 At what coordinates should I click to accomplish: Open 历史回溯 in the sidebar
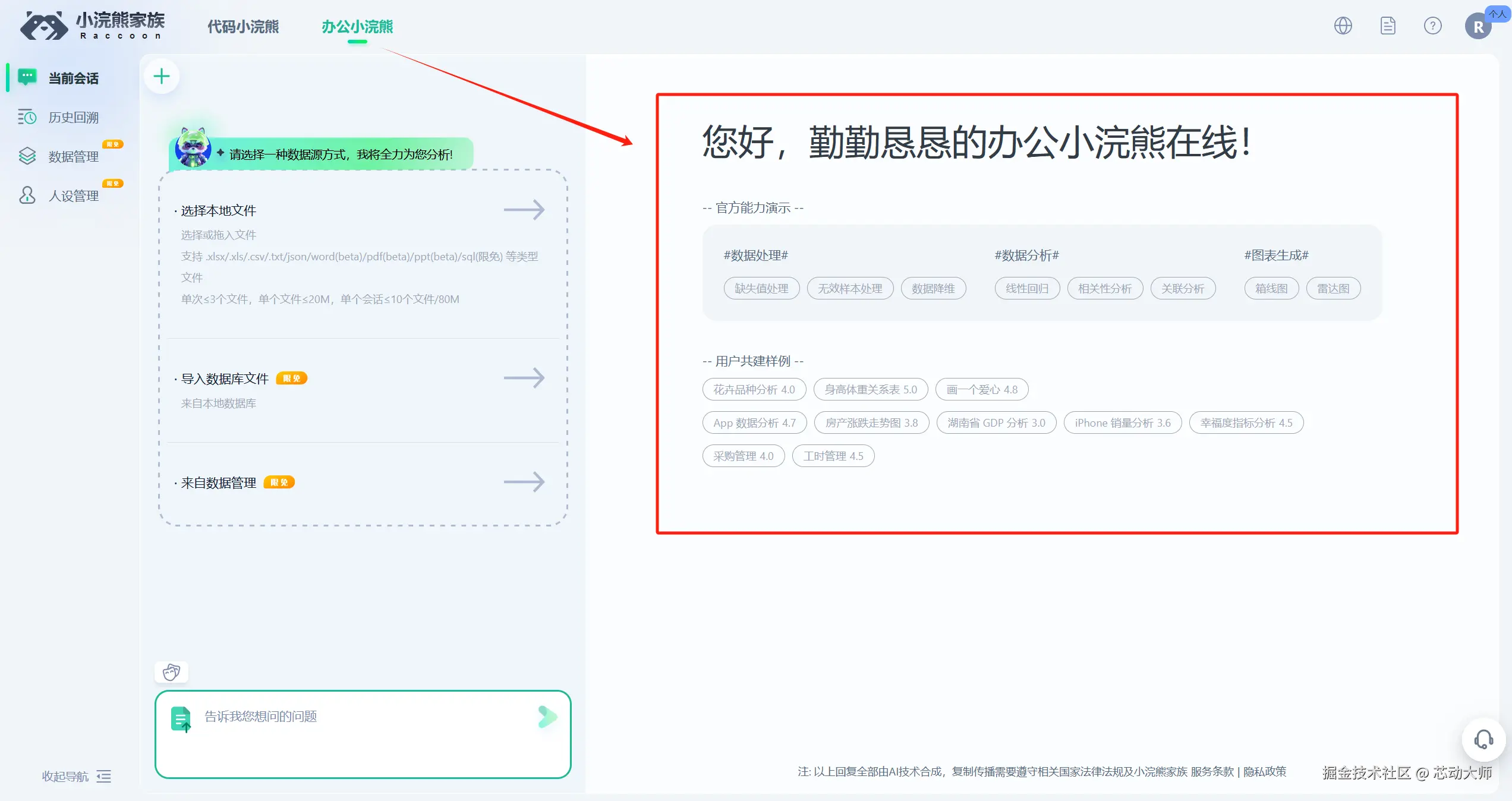73,118
